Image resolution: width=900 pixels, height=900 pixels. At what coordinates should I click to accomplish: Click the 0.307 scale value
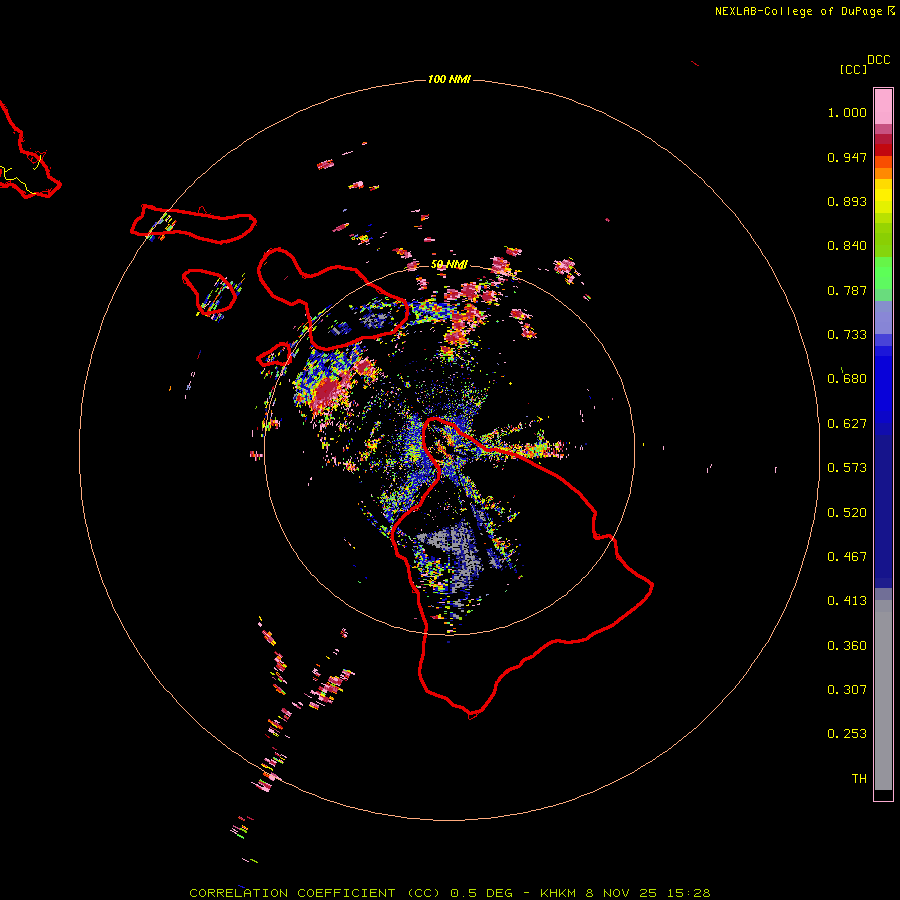click(x=847, y=690)
